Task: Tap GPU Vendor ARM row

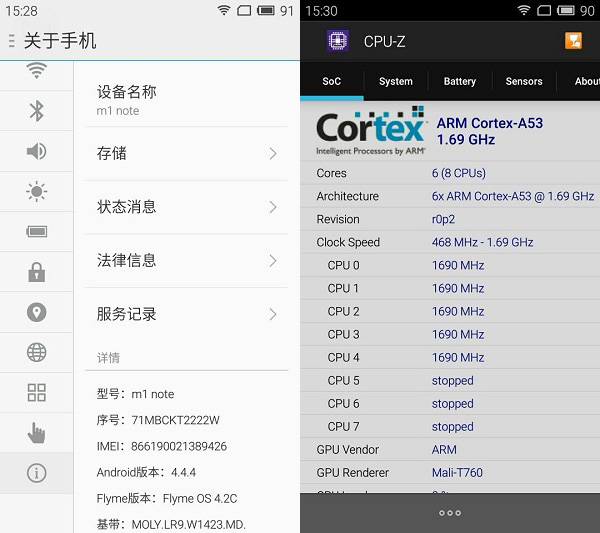Action: pyautogui.click(x=450, y=450)
